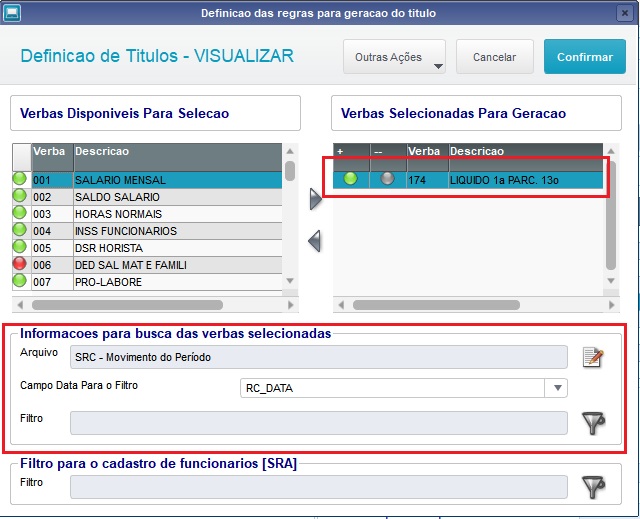This screenshot has width=640, height=519.
Task: Click left arrow of available verbas horizontal scrollbar
Action: point(20,305)
